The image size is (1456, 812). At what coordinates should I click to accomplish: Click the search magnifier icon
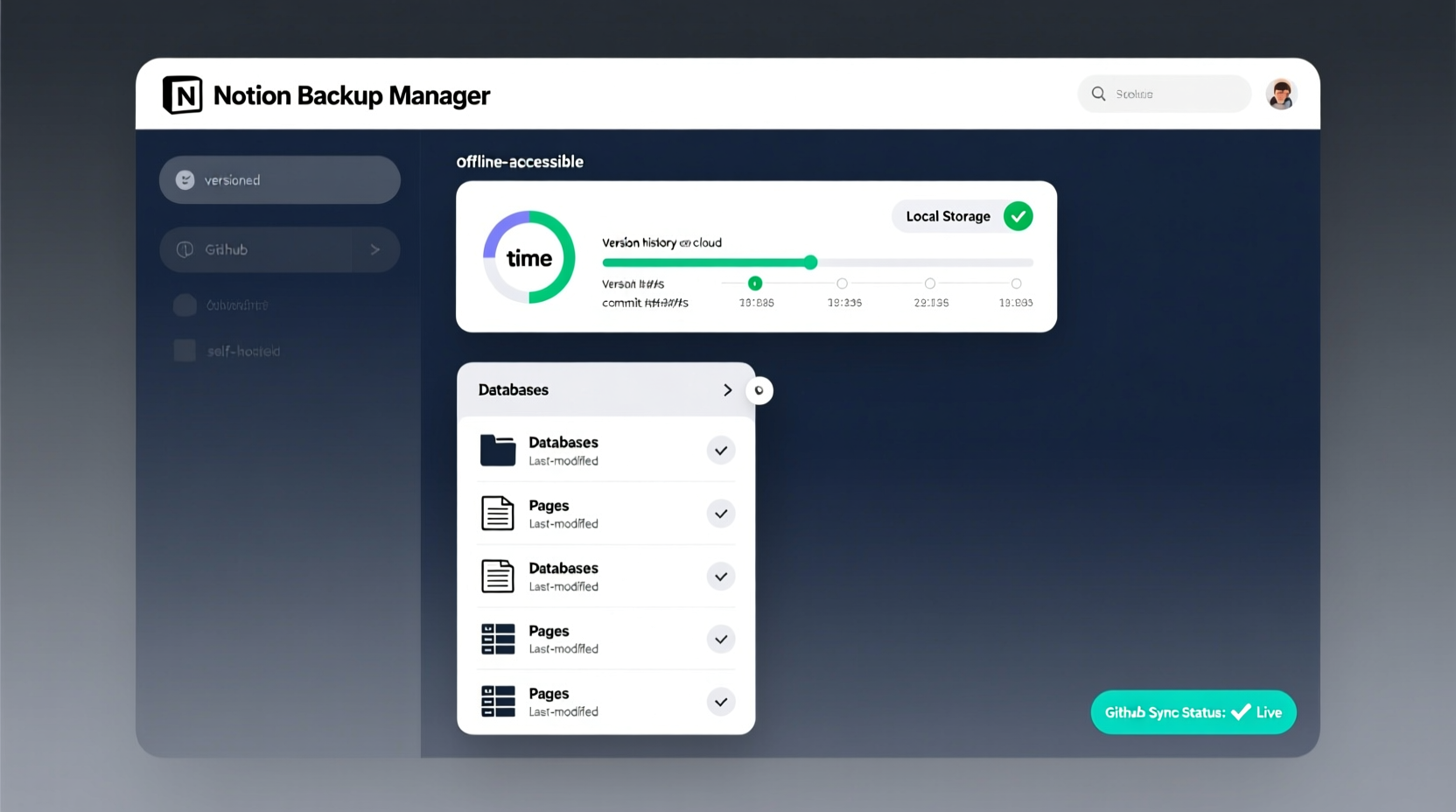tap(1097, 93)
